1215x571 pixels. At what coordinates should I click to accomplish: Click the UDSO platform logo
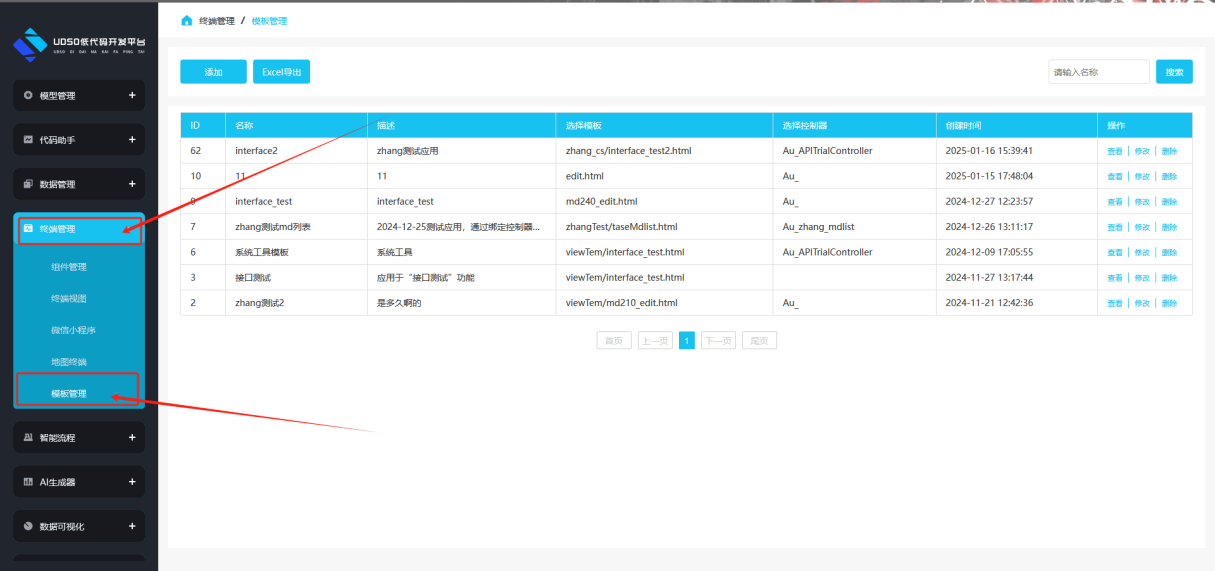tap(30, 45)
